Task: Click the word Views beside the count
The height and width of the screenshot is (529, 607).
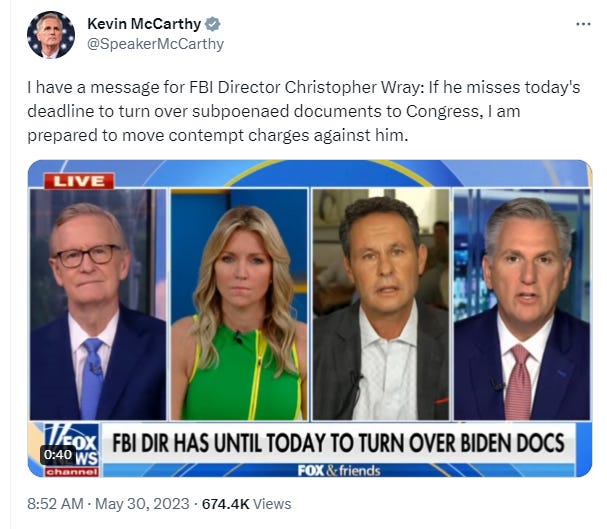Action: (x=272, y=504)
